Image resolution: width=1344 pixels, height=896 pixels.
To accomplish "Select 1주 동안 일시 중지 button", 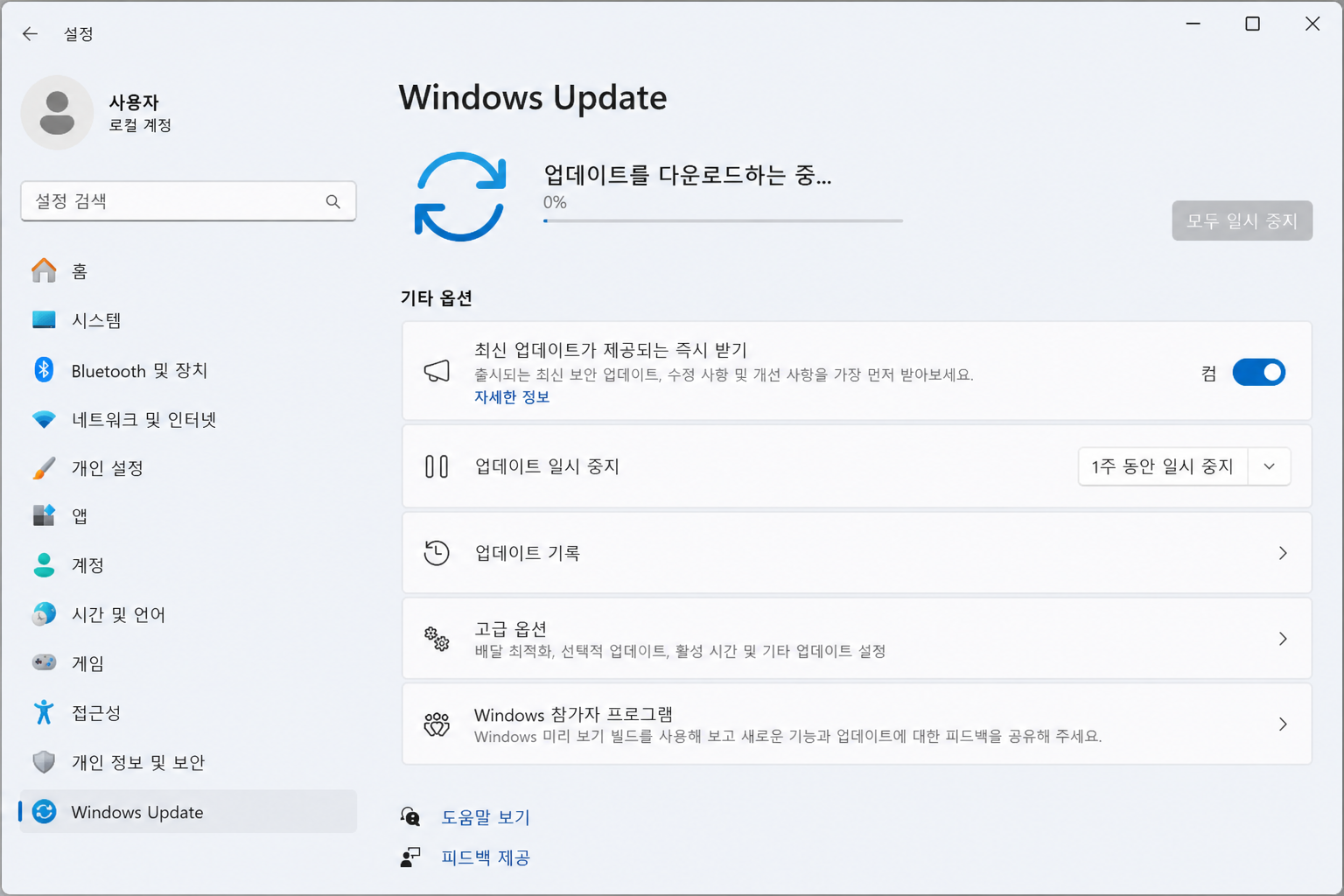I will pyautogui.click(x=1163, y=466).
